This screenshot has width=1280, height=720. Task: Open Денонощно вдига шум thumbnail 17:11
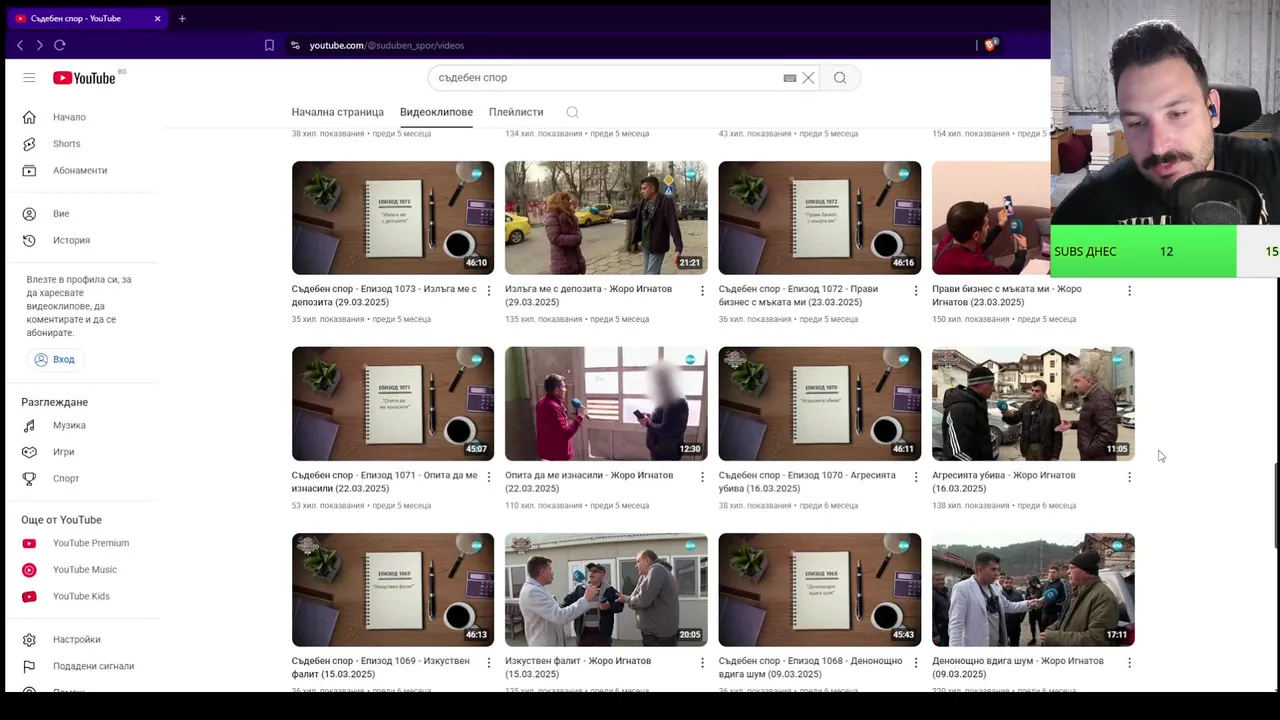1033,590
